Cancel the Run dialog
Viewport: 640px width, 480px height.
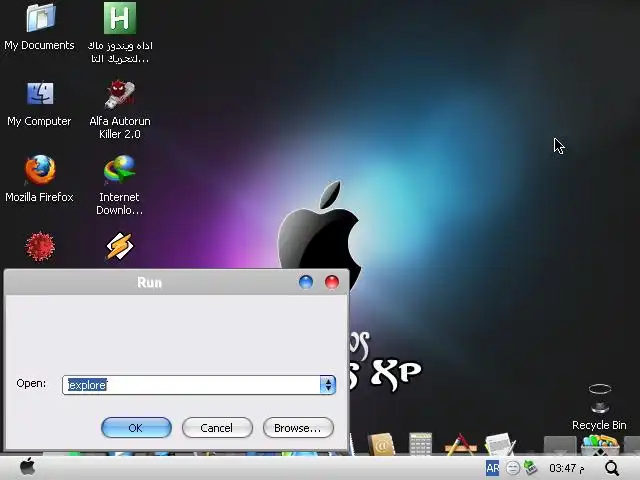[217, 428]
